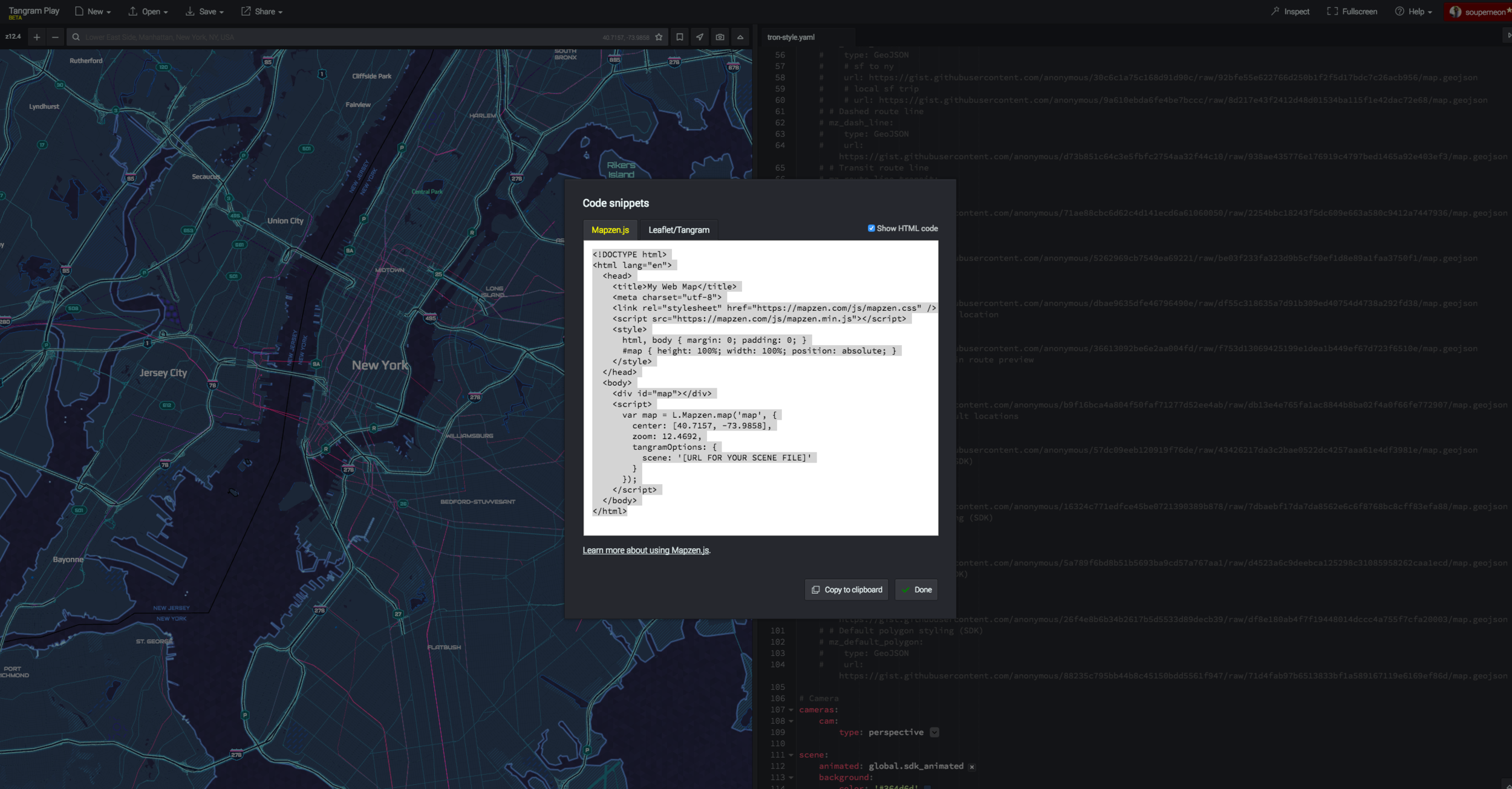This screenshot has height=789, width=1512.
Task: Collapse the cam block on line 108
Action: point(791,721)
